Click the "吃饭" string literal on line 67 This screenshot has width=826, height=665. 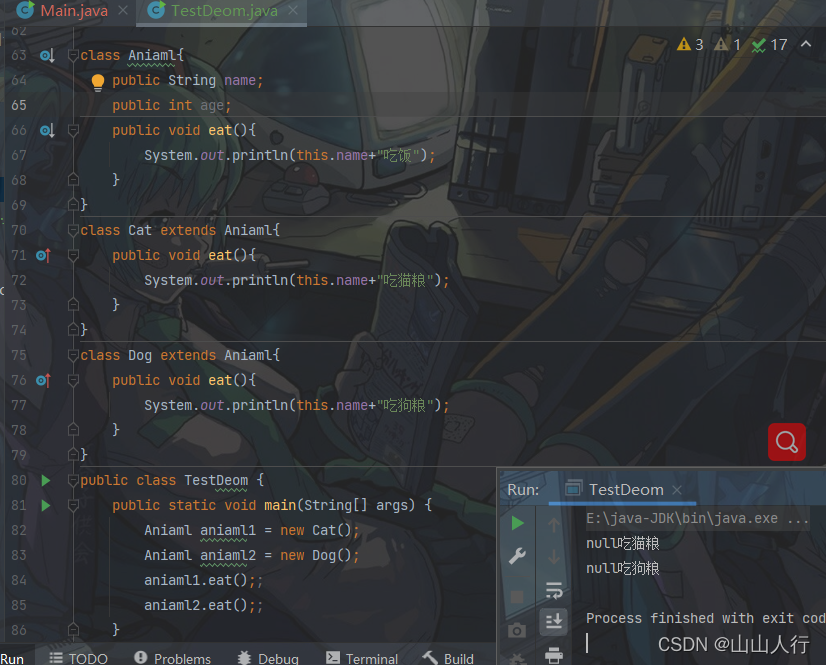(398, 155)
